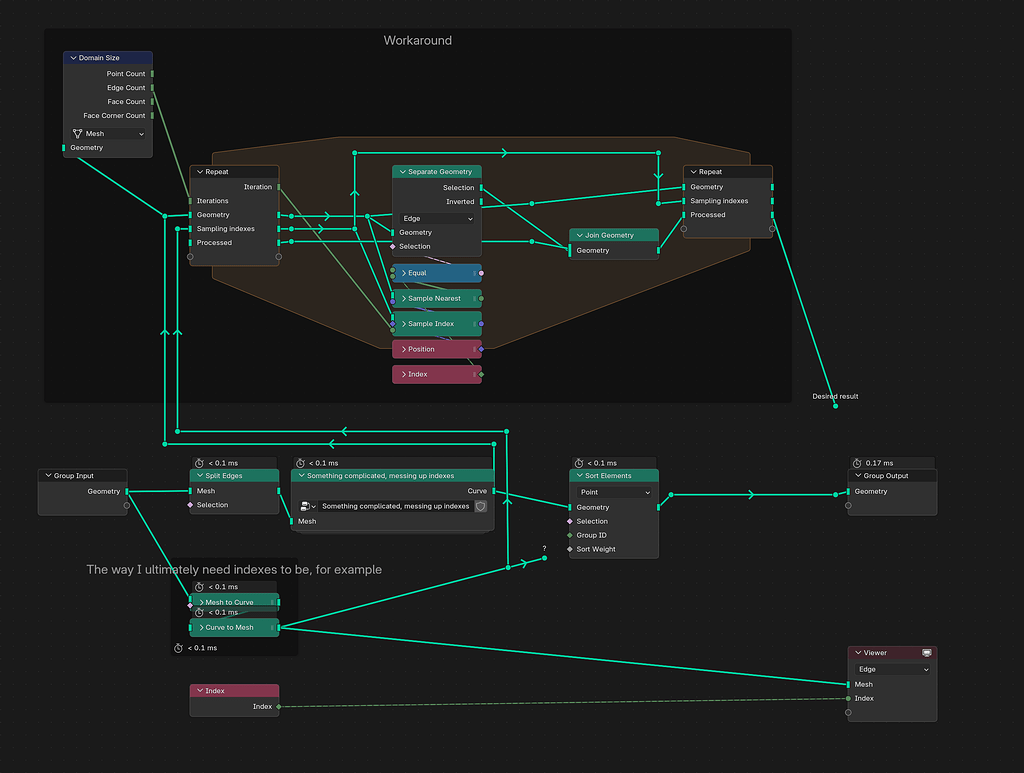Click Face Corner Count output socket
This screenshot has height=773, width=1024.
point(152,116)
